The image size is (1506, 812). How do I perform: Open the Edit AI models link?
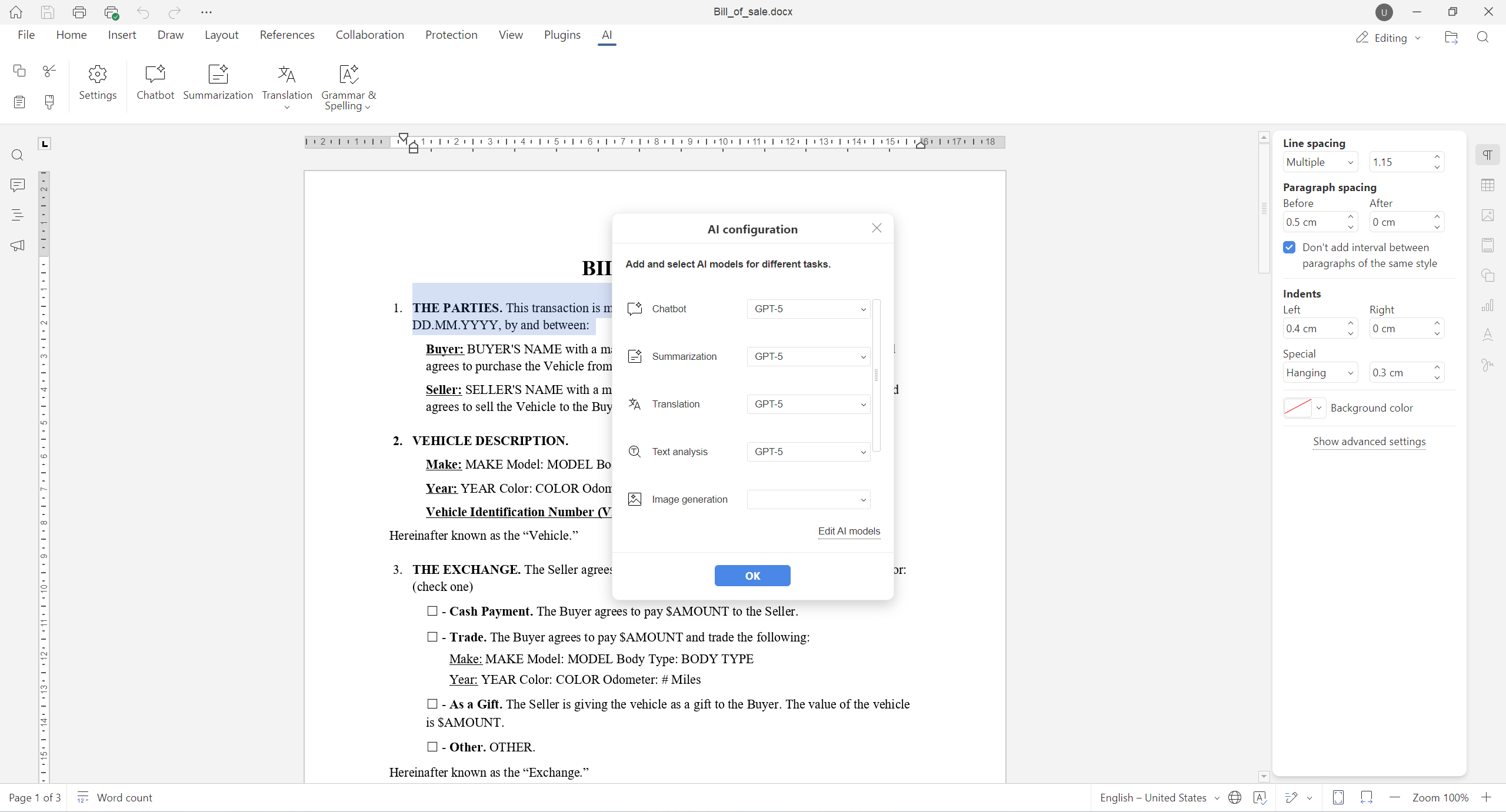click(x=848, y=531)
